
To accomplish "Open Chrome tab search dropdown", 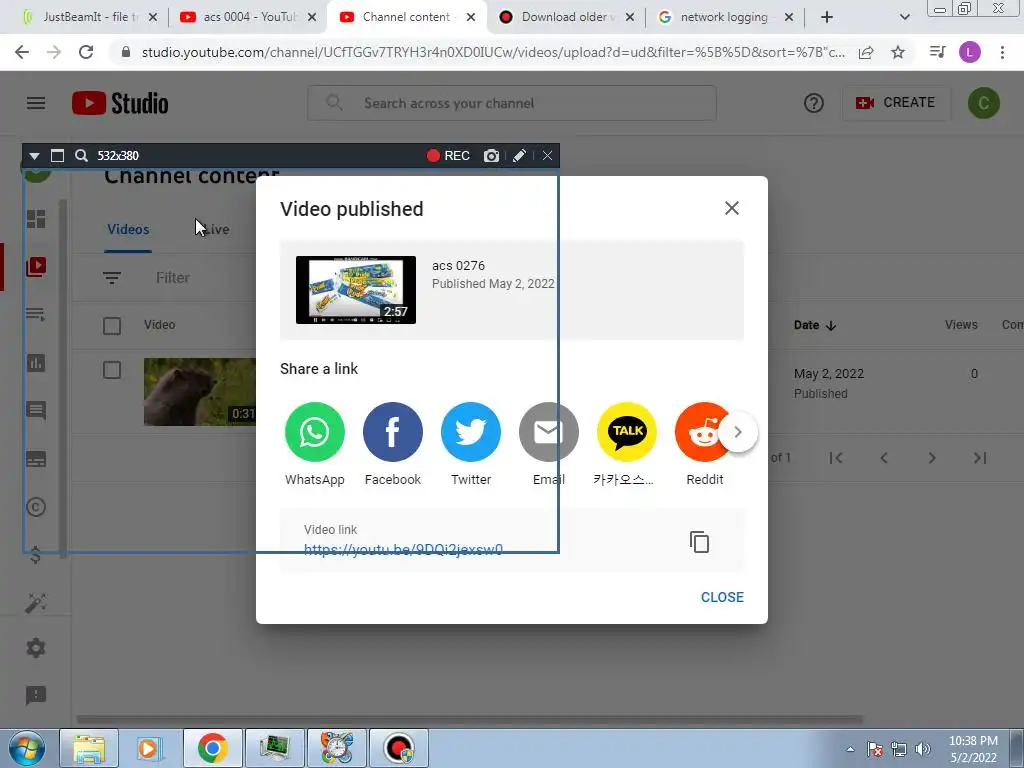I will pos(904,17).
